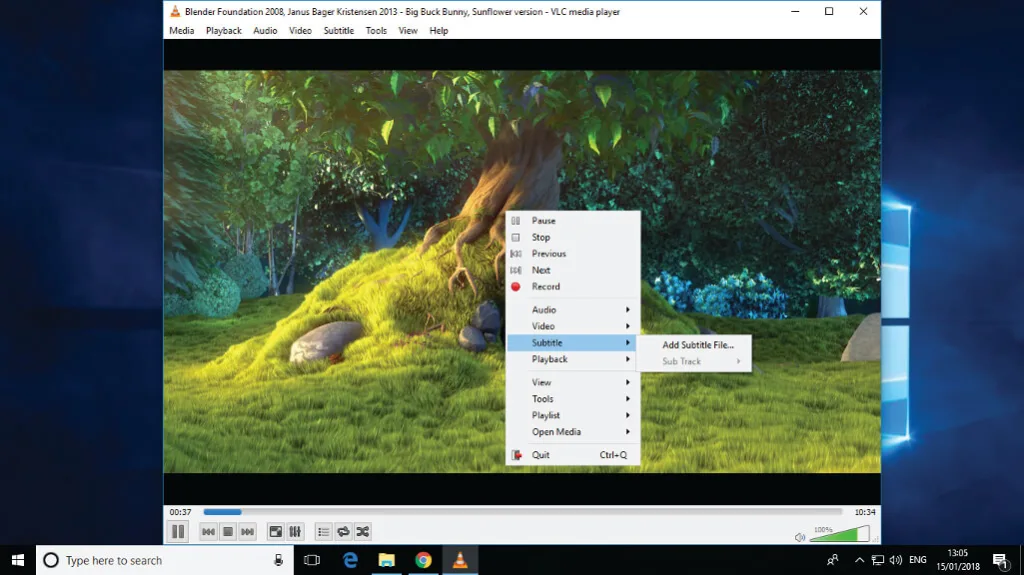
Task: Jump to previous media in toolbar
Action: click(208, 532)
